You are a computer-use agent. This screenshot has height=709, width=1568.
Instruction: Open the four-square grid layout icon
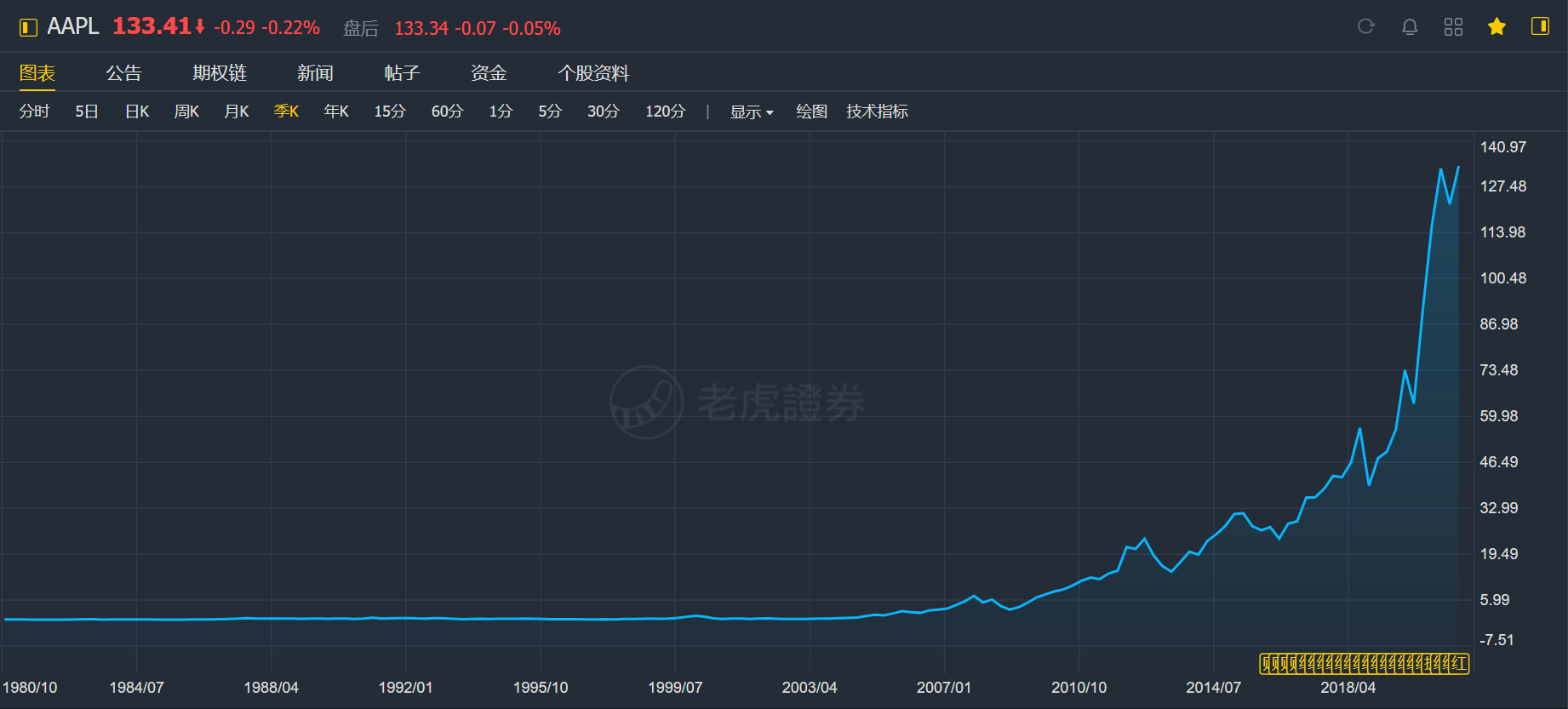point(1453,26)
